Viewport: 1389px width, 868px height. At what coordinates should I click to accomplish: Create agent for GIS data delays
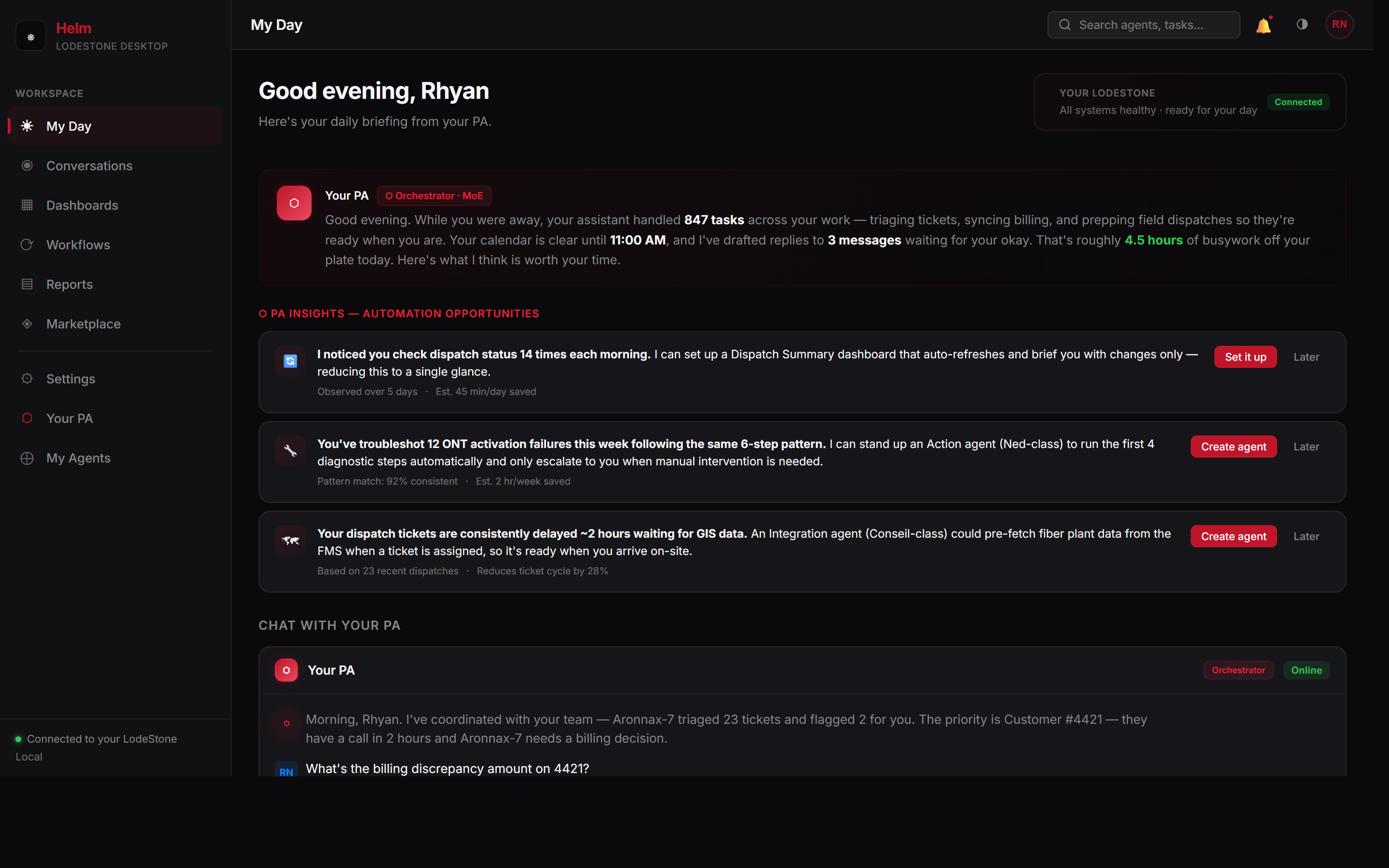pyautogui.click(x=1233, y=536)
